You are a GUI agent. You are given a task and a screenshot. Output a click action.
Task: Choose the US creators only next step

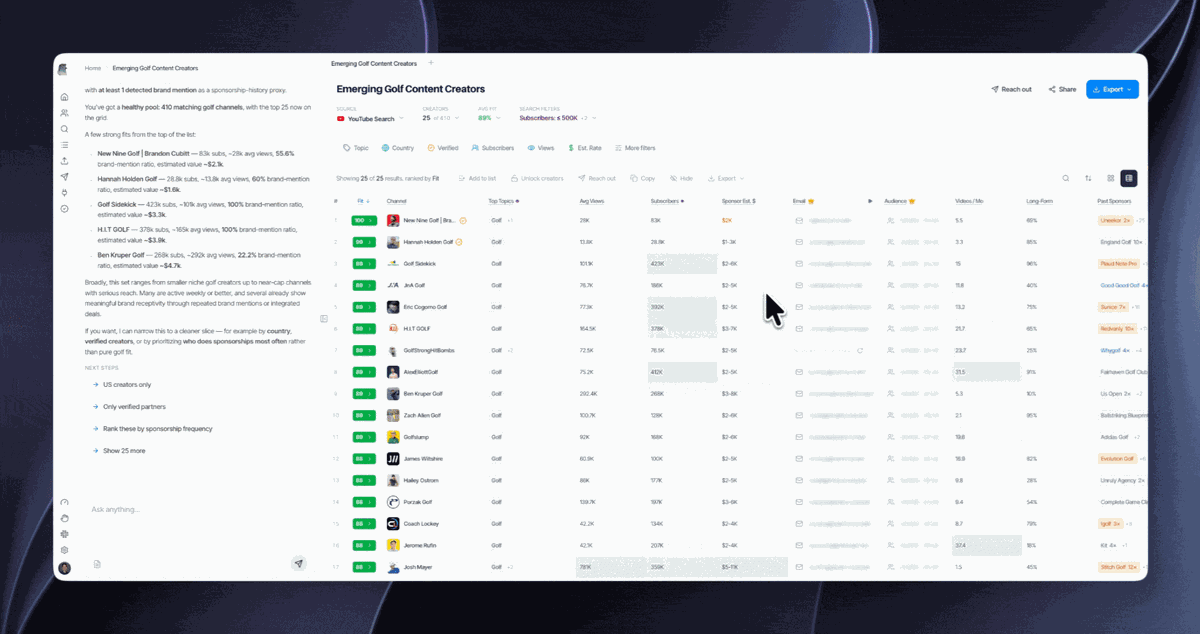click(120, 384)
